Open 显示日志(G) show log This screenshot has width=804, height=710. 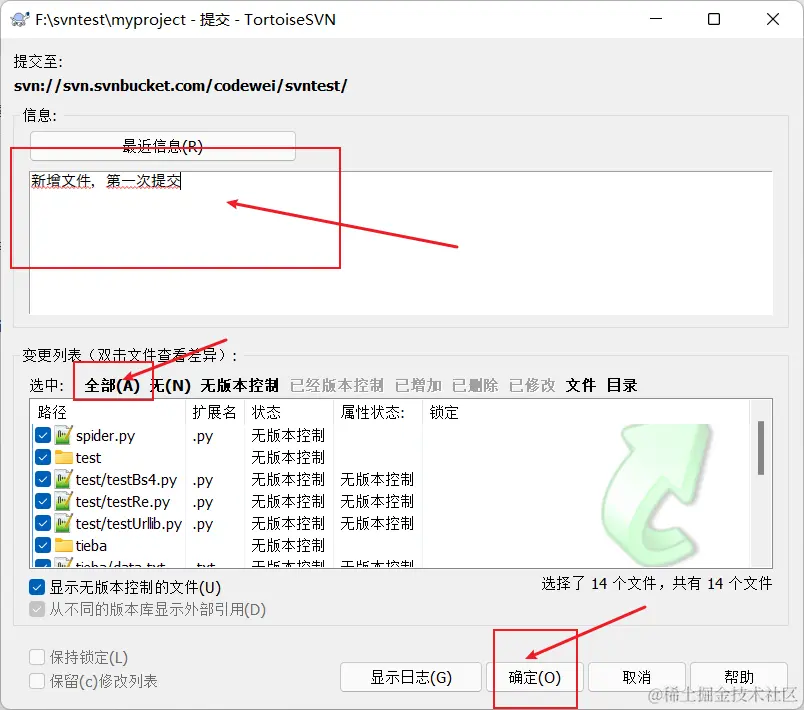(411, 677)
